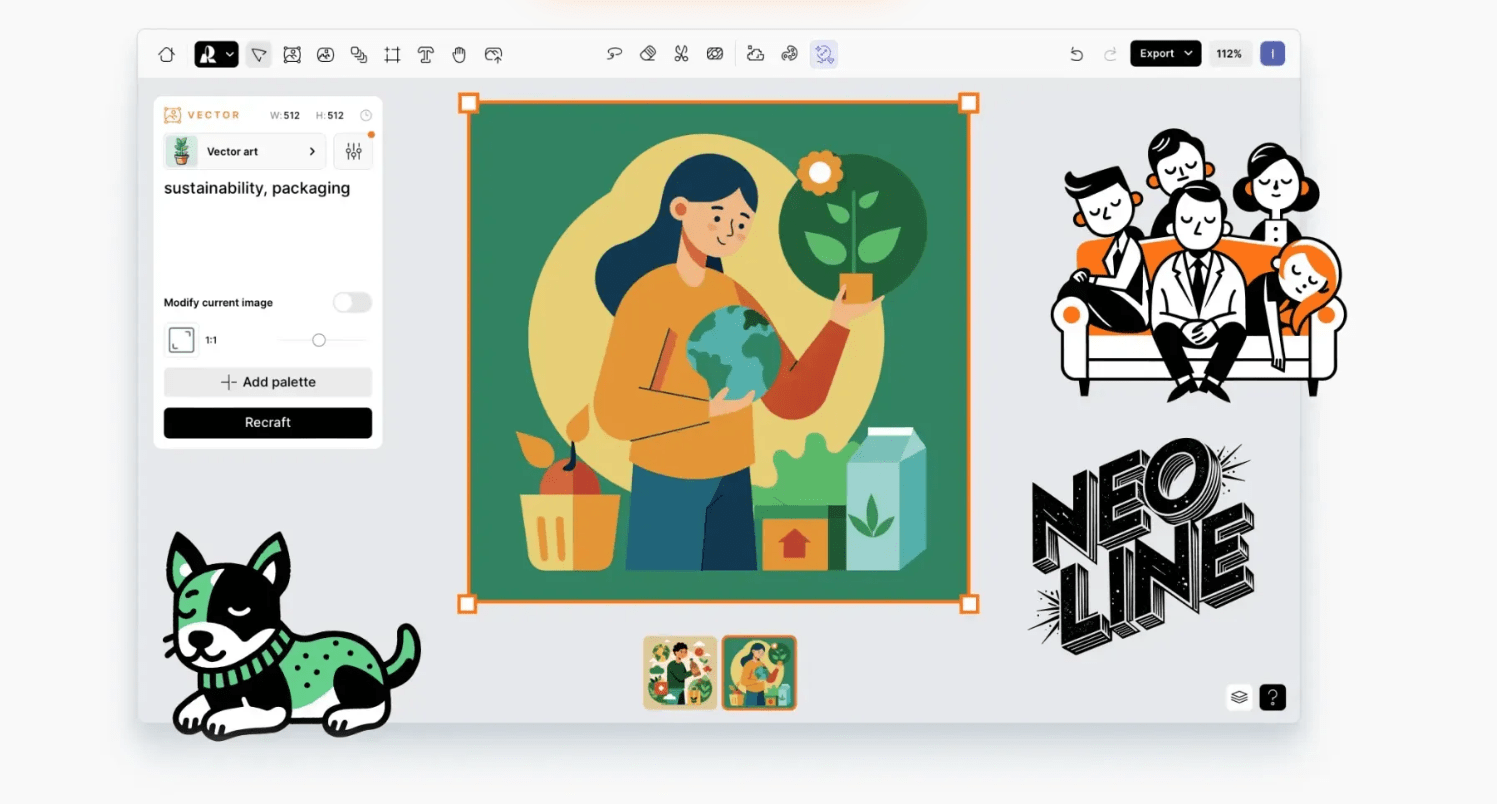Toggle the Modify current image switch
The height and width of the screenshot is (804, 1497).
pyautogui.click(x=352, y=302)
